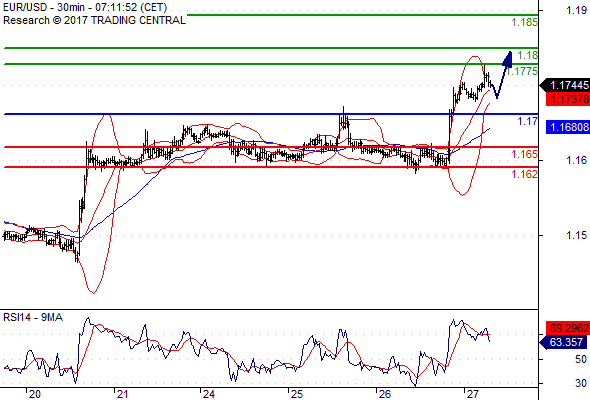Click the EUR/USD 30min chart title

(85, 7)
